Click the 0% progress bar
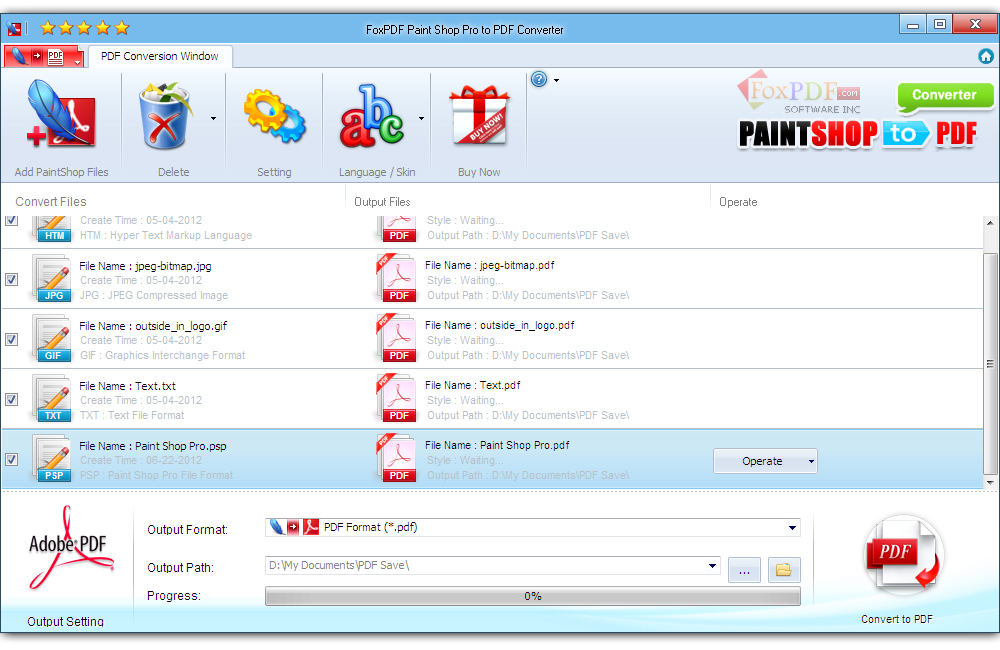 (x=533, y=596)
